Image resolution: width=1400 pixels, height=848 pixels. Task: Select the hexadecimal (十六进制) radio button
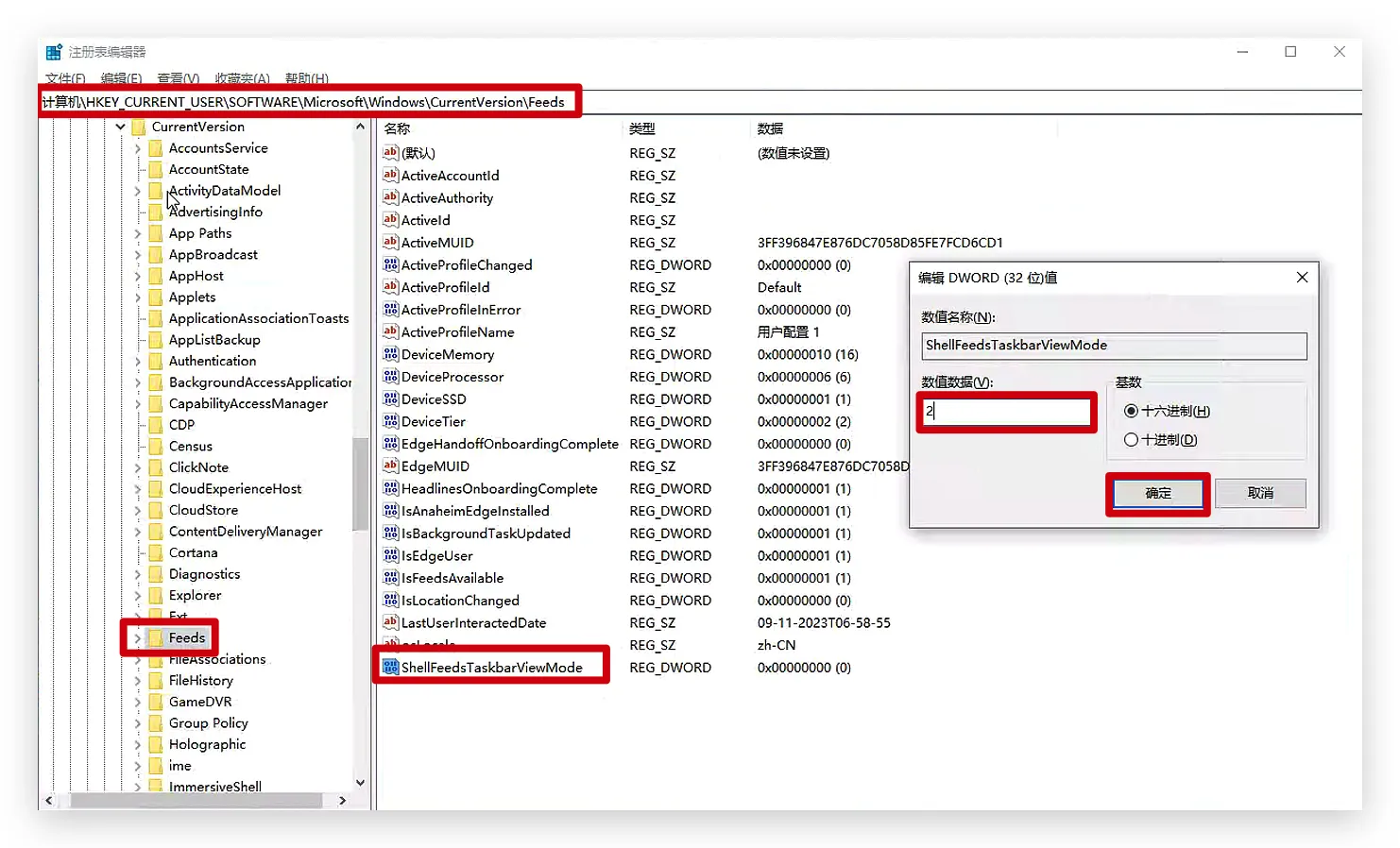(1131, 411)
